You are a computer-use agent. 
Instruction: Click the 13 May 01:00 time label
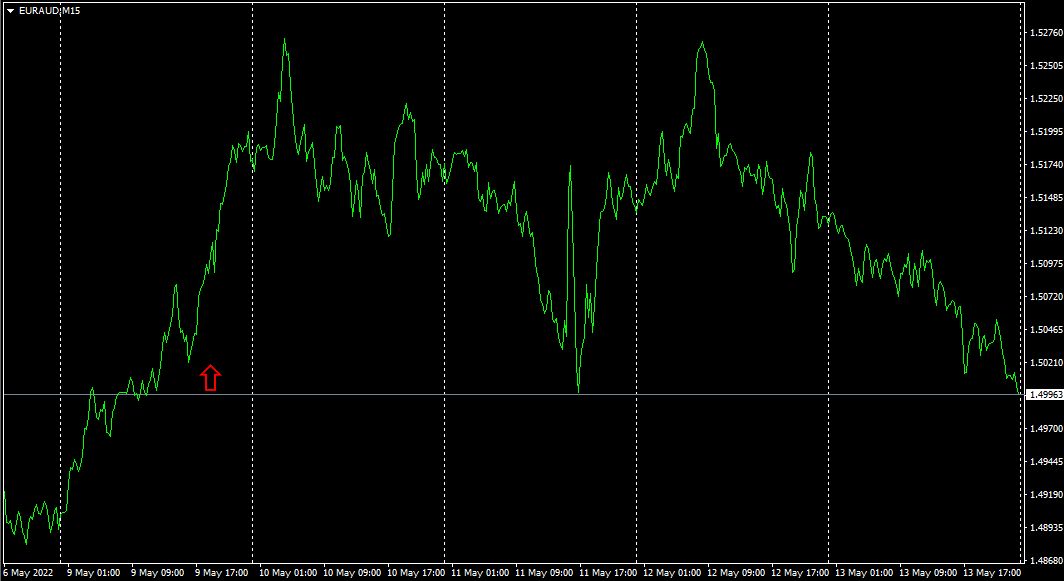(x=864, y=573)
